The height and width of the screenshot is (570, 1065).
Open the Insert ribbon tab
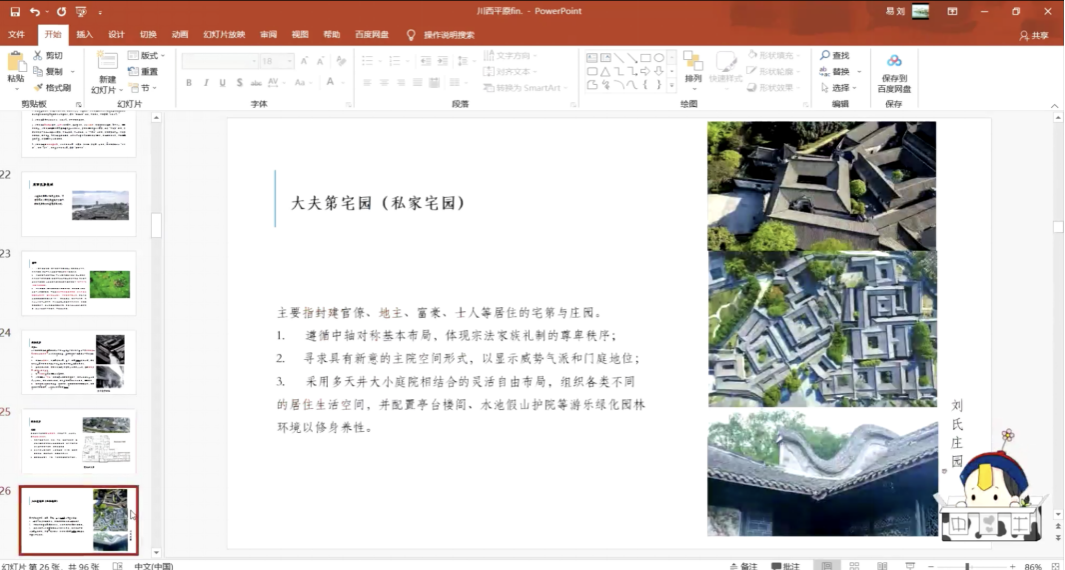pyautogui.click(x=85, y=34)
